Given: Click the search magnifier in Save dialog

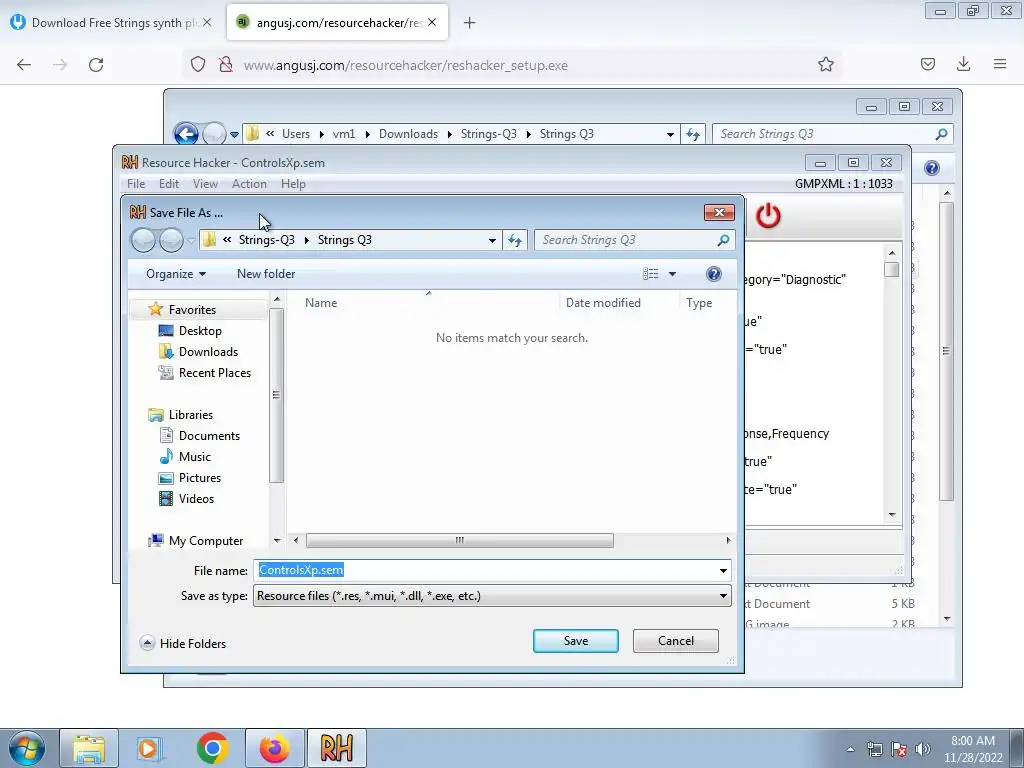Looking at the screenshot, I should tap(723, 240).
